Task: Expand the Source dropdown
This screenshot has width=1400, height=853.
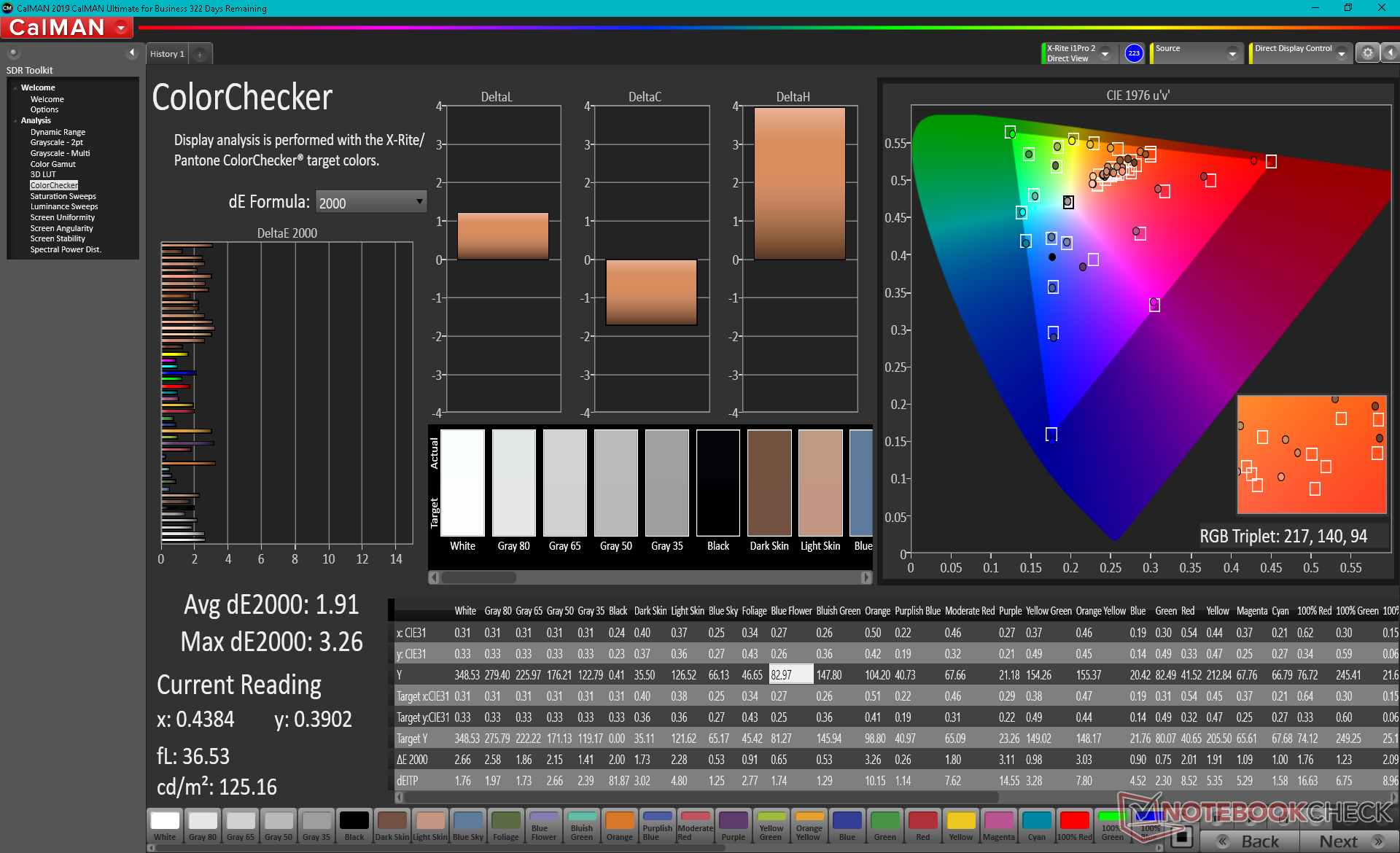Action: click(1232, 54)
